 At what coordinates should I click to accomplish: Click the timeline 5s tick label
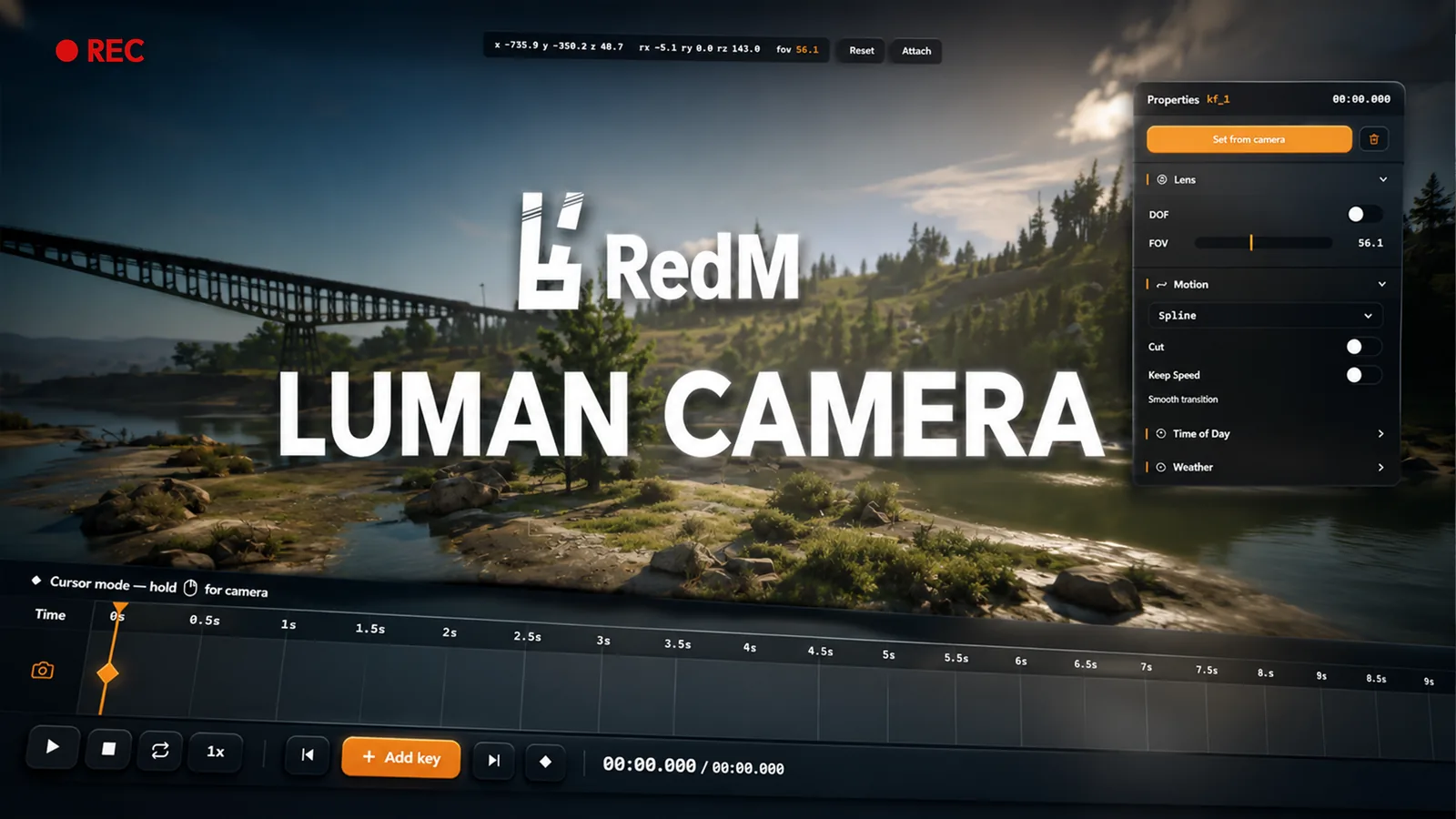888,655
